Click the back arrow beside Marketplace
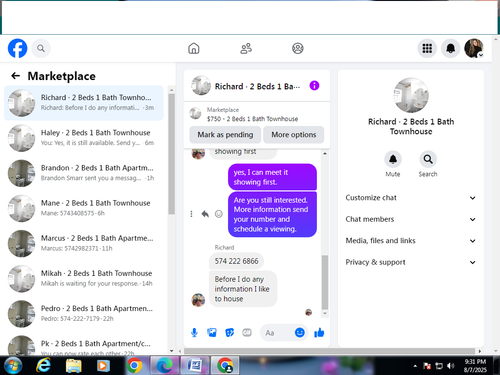This screenshot has height=375, width=500. pyautogui.click(x=15, y=76)
